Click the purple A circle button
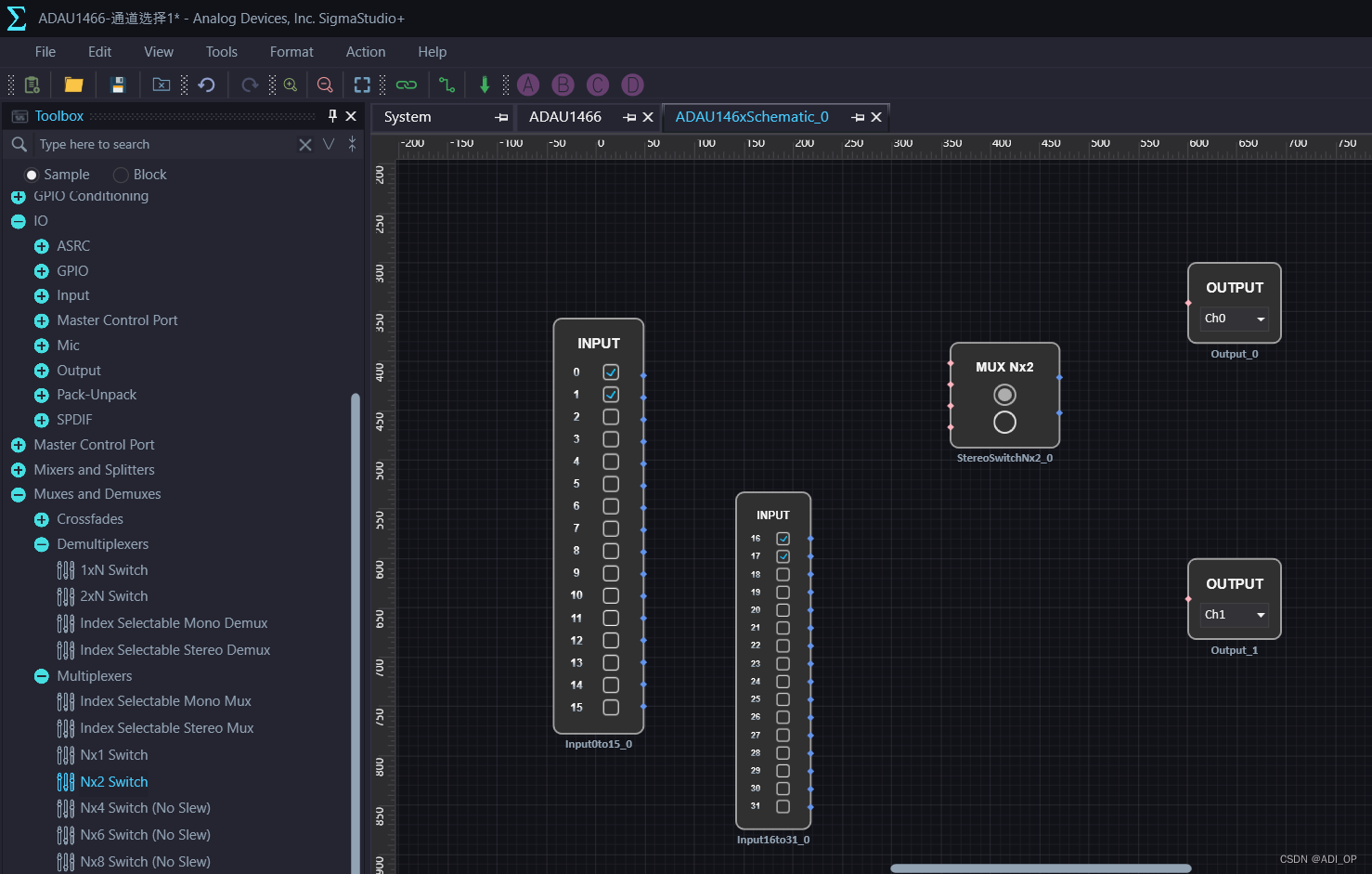 tap(528, 85)
